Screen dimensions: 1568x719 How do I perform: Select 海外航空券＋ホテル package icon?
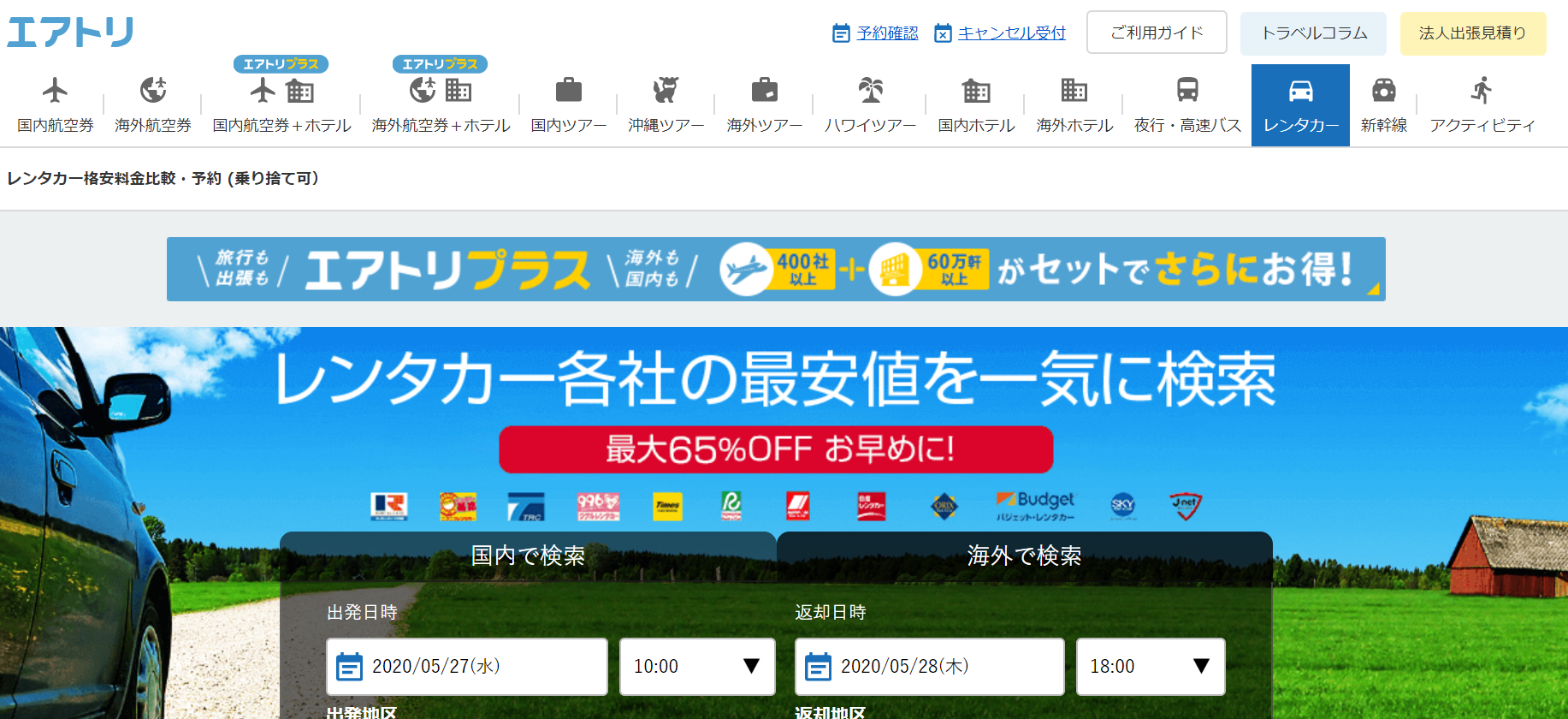pyautogui.click(x=441, y=90)
